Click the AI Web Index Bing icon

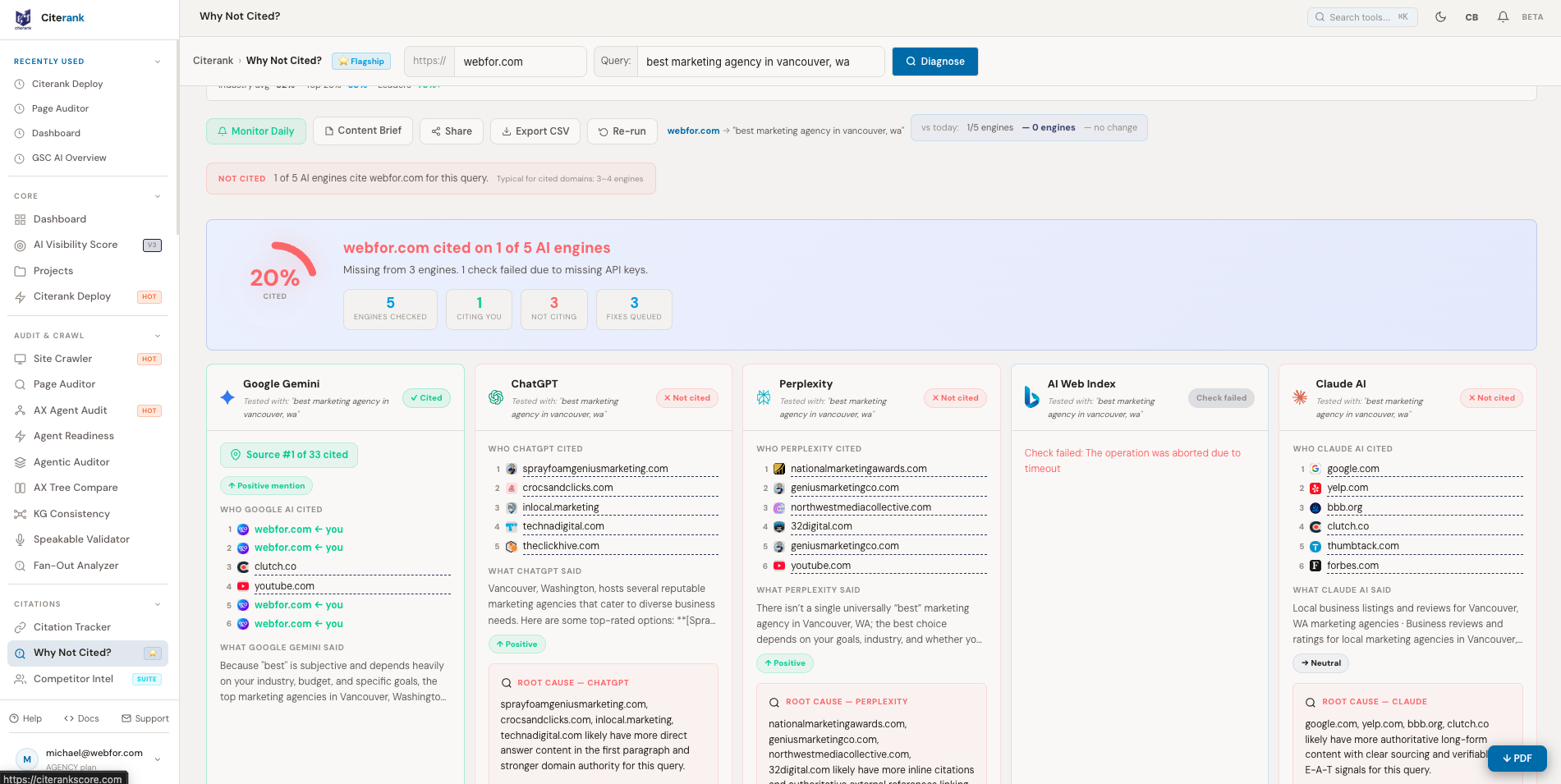tap(1032, 397)
